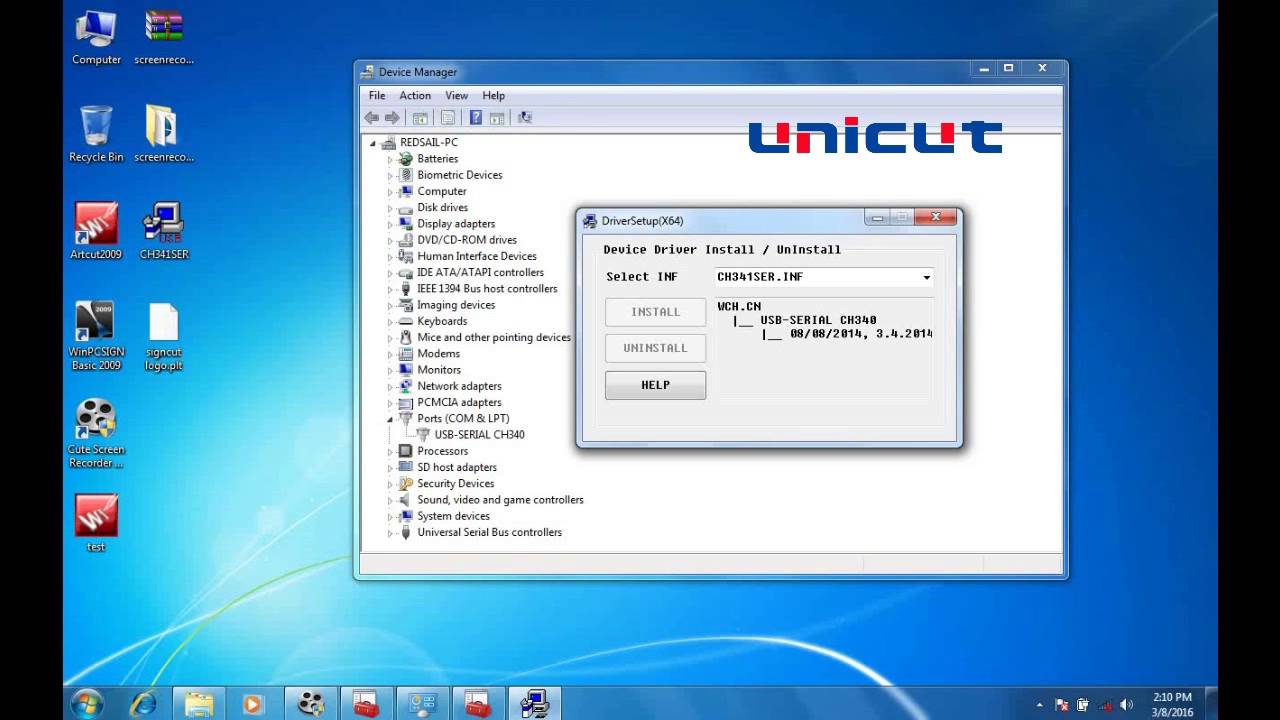Select the screenreco archive icon on desktop
1280x720 pixels.
click(x=164, y=38)
